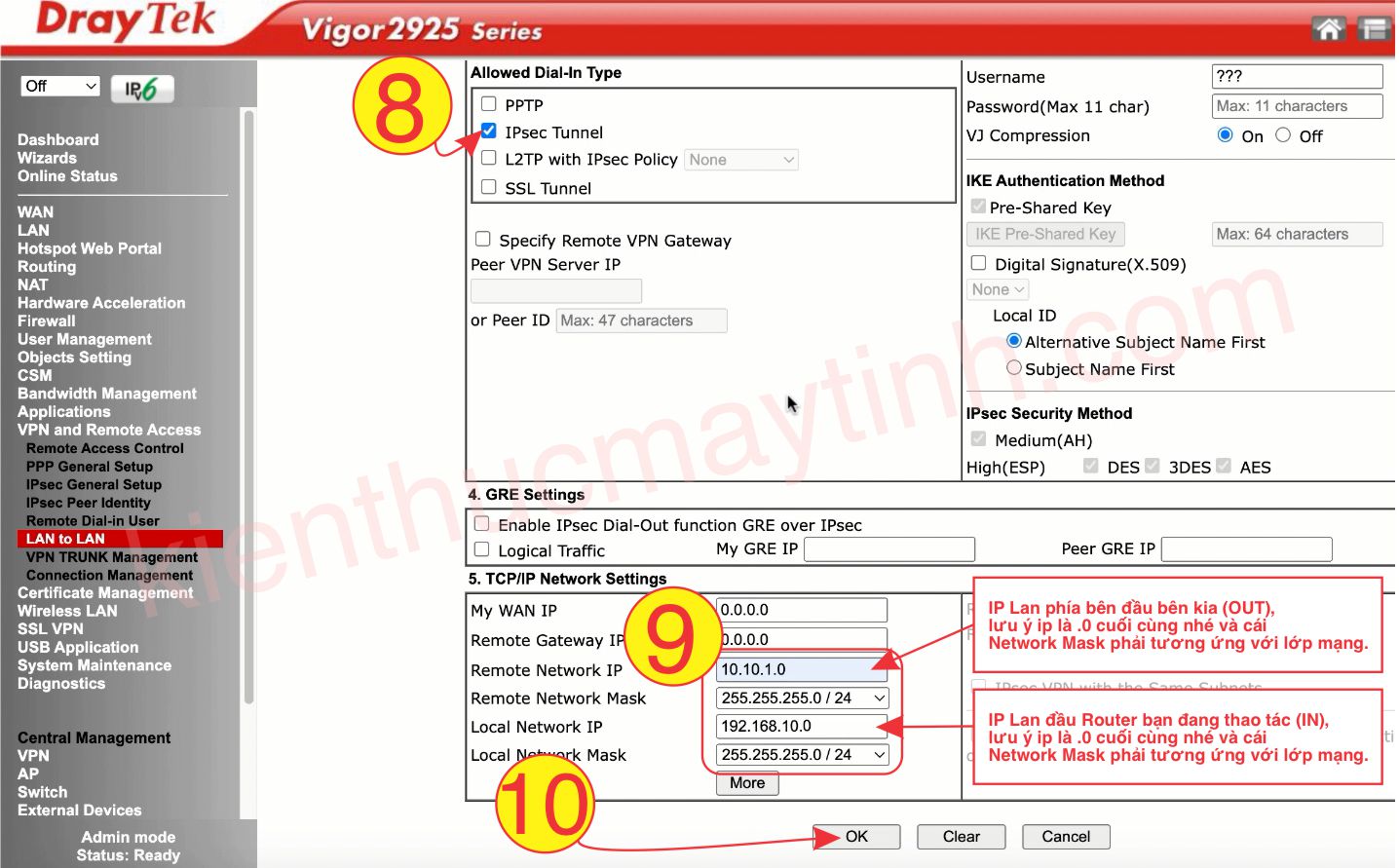Go to VPN and Remote Access menu
This screenshot has width=1399, height=868.
(x=108, y=430)
